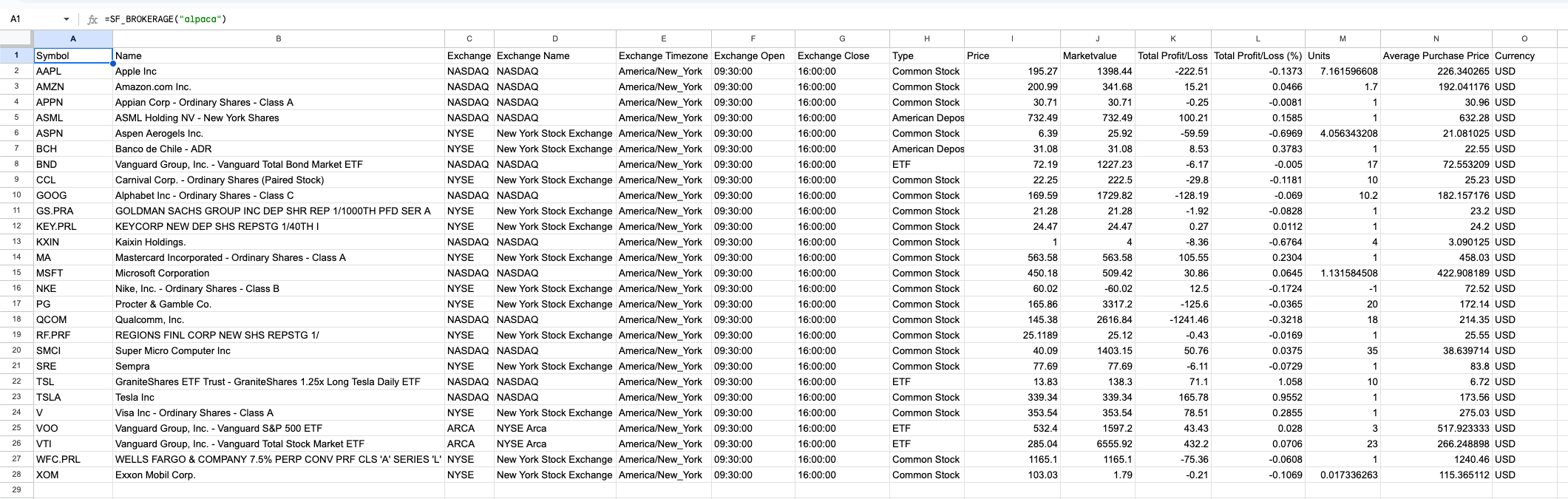Select row 18 header
The image size is (1568, 499).
click(x=16, y=319)
